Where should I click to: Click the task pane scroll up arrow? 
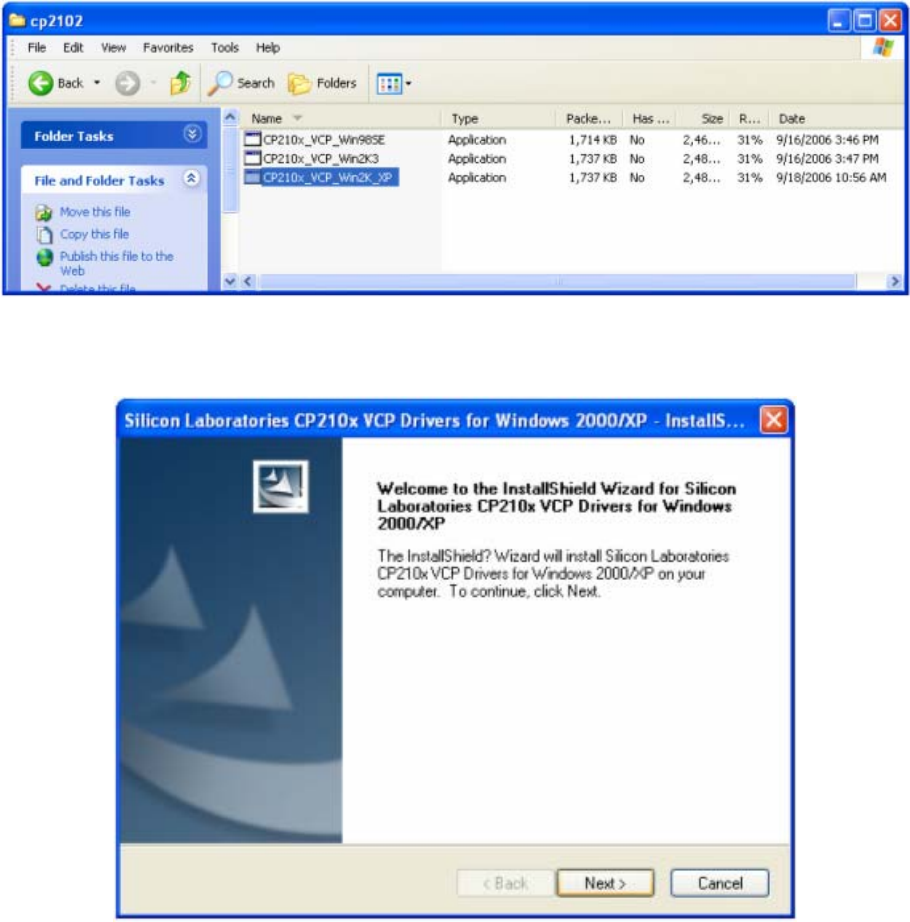[230, 116]
